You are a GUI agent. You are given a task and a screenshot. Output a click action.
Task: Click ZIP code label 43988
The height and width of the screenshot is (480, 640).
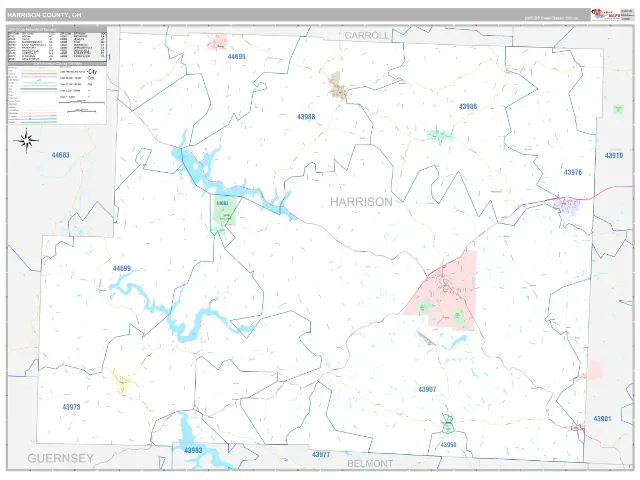[x=306, y=117]
